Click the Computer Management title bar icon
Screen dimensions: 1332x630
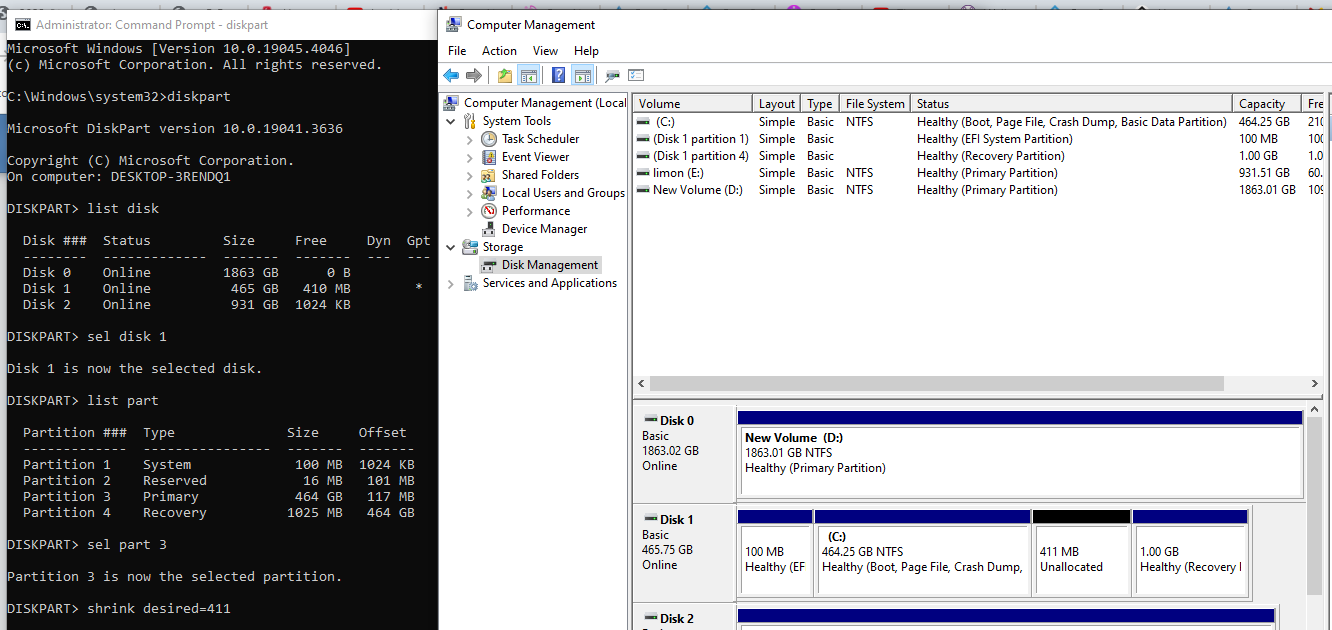pos(453,25)
